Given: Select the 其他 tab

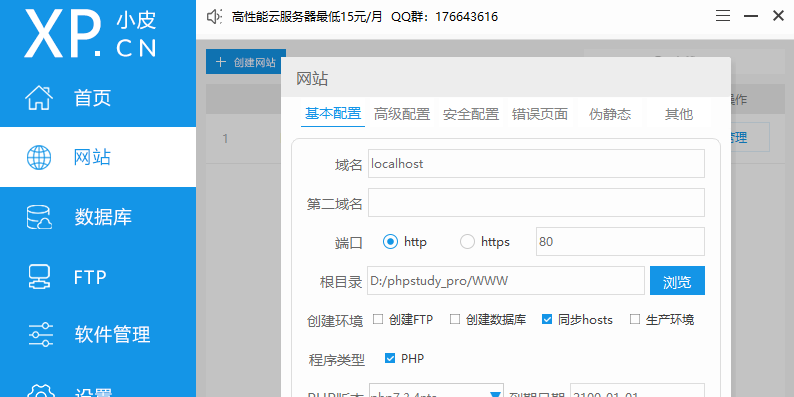Looking at the screenshot, I should tap(679, 114).
